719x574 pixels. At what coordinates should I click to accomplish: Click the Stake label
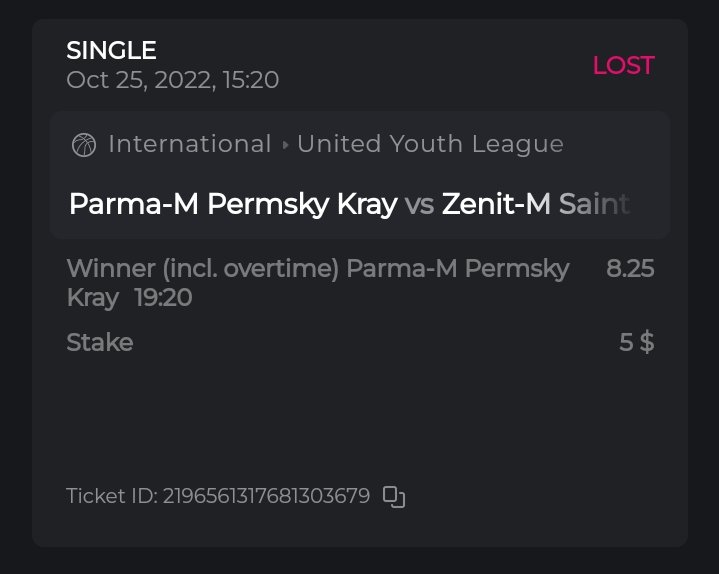point(99,343)
